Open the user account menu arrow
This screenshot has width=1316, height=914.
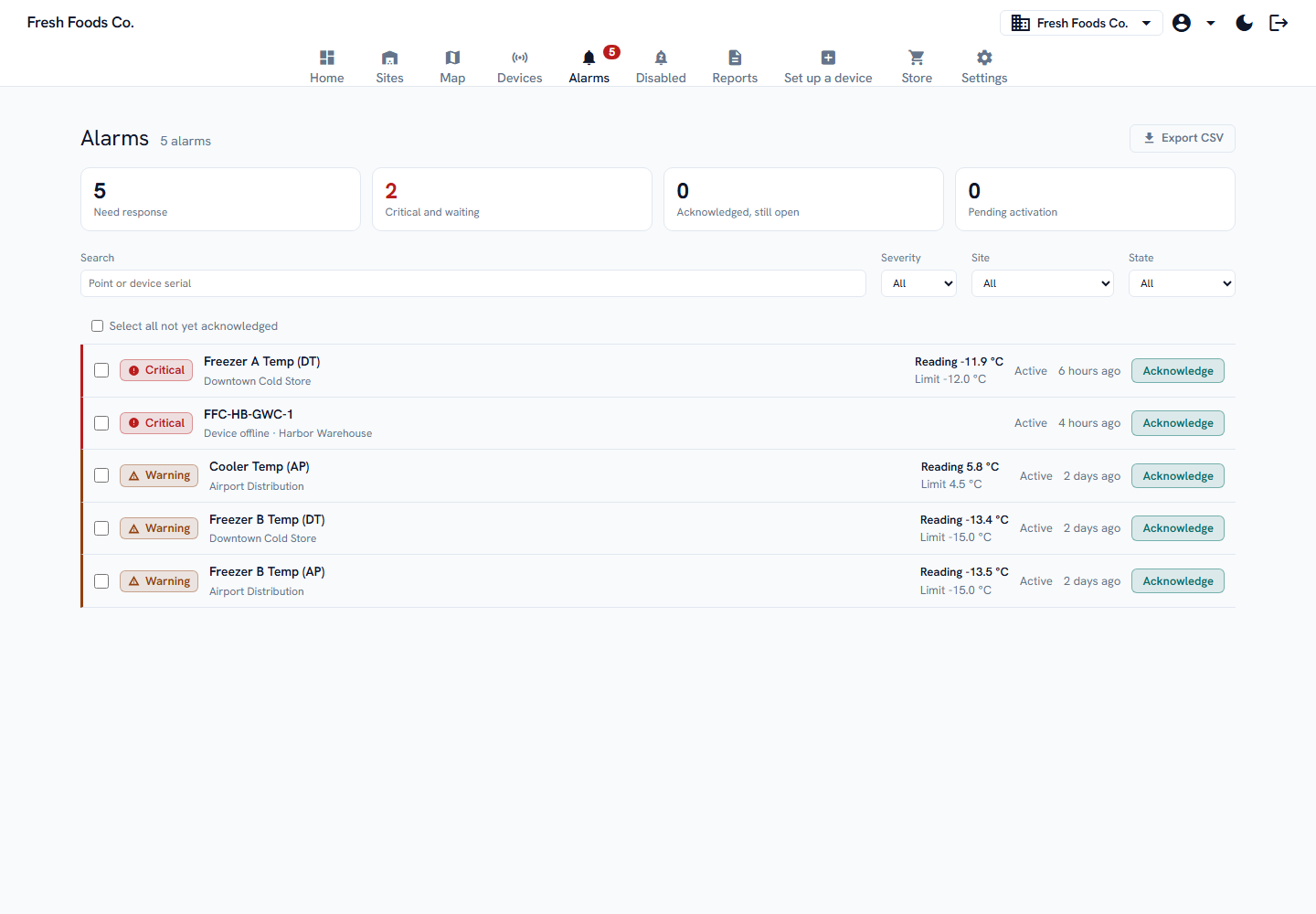pyautogui.click(x=1211, y=23)
